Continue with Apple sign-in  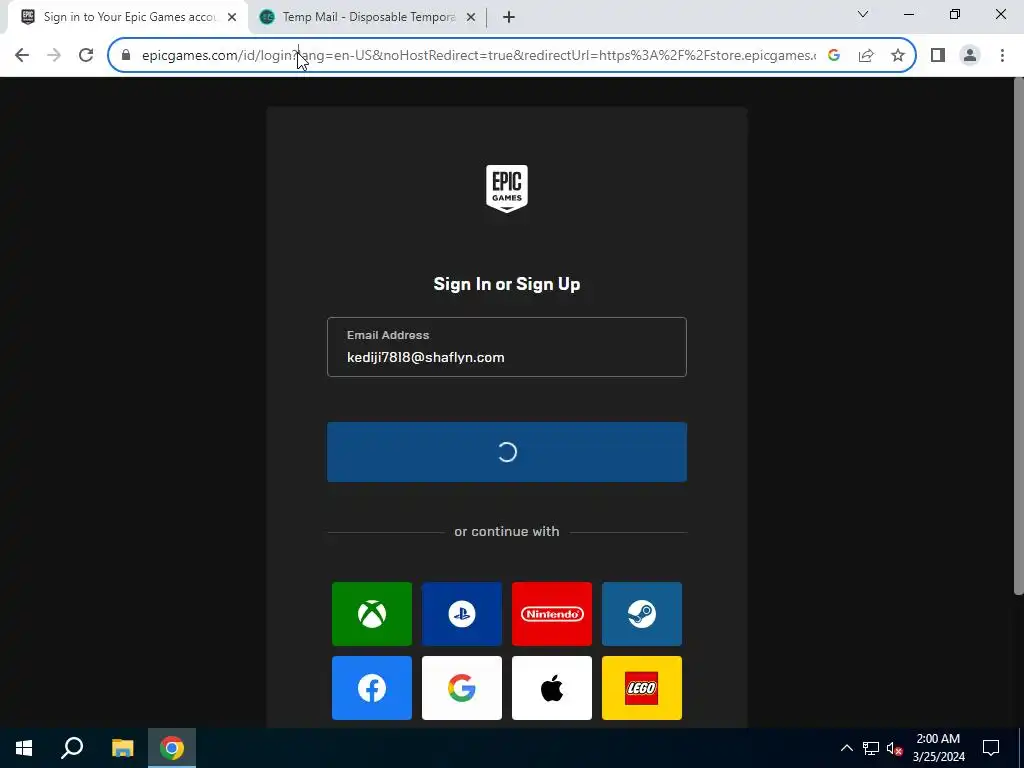pyautogui.click(x=552, y=688)
